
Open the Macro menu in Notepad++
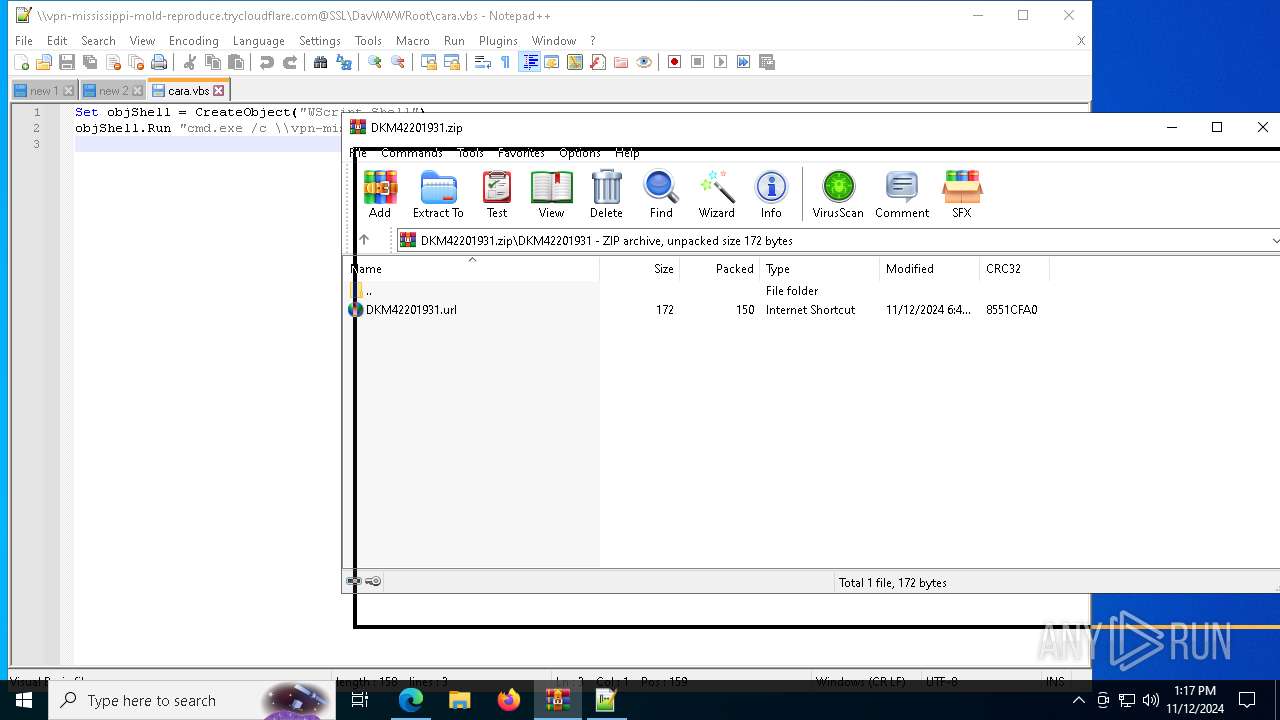[413, 41]
